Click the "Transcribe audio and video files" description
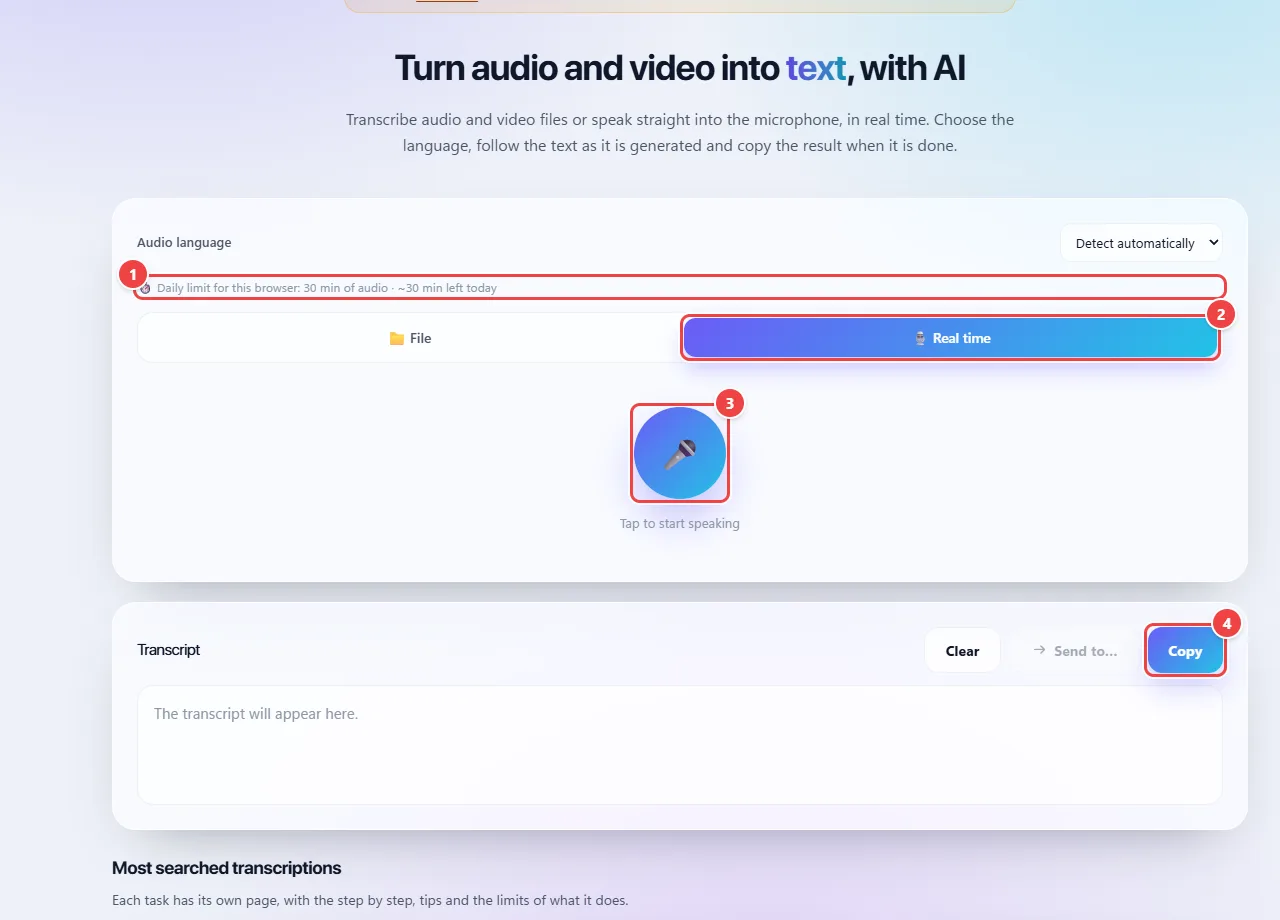 [x=680, y=133]
